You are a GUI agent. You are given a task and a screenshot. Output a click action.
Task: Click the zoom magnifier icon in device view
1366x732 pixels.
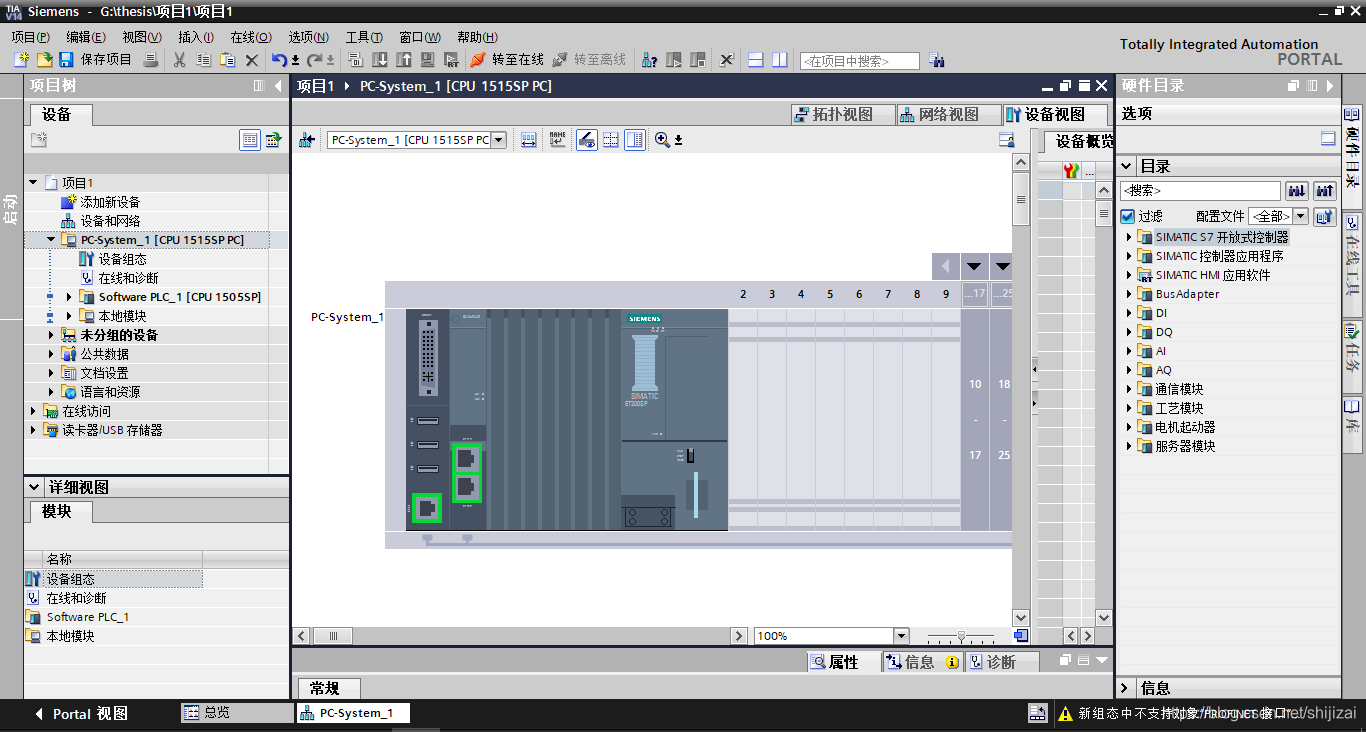coord(662,140)
